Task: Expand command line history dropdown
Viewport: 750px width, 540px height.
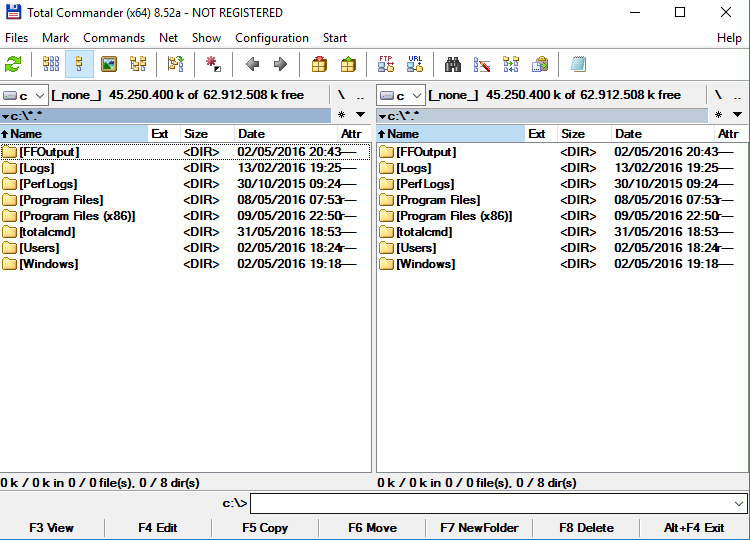Action: pyautogui.click(x=739, y=504)
